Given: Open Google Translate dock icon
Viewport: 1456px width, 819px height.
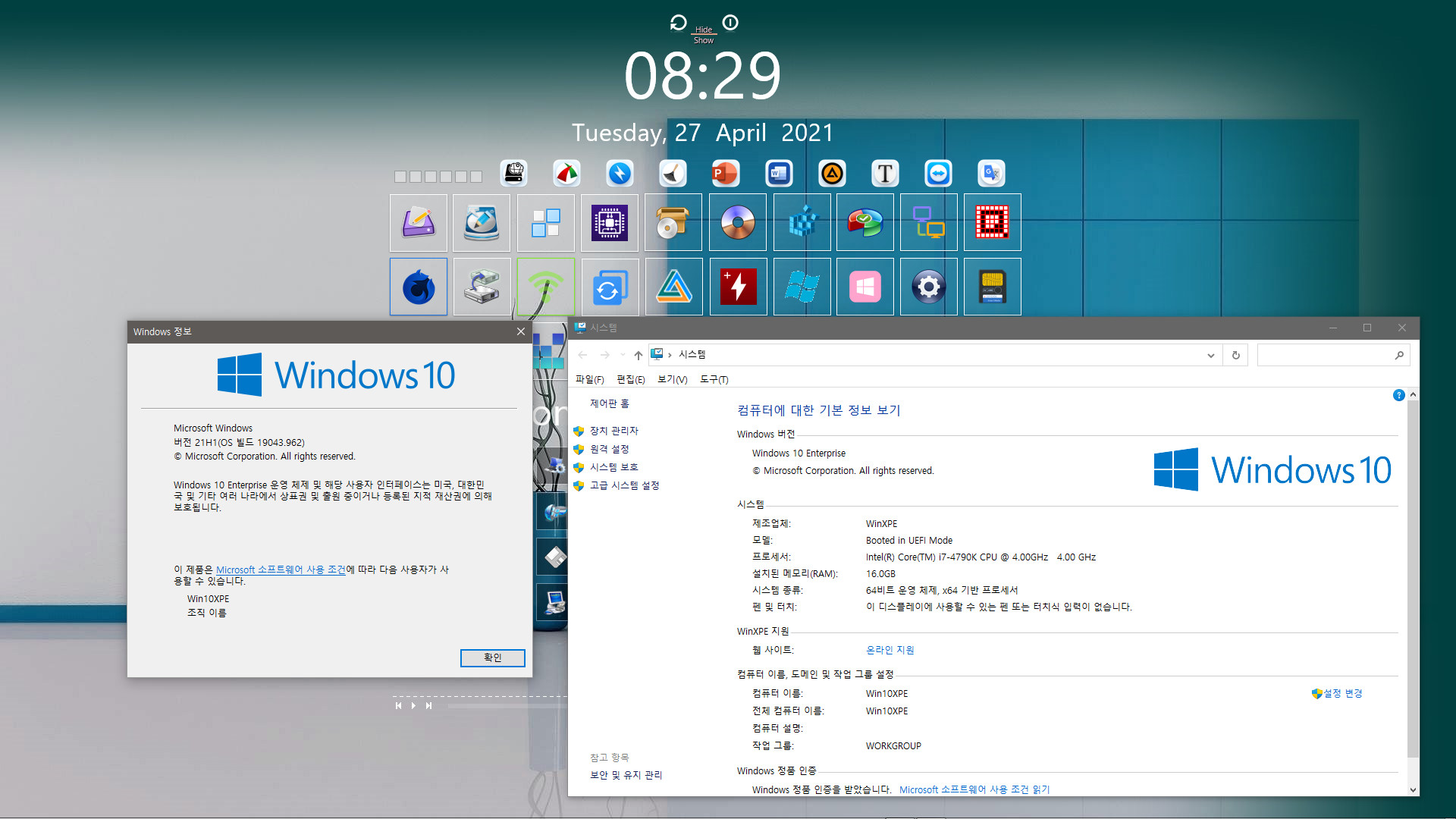Looking at the screenshot, I should click(991, 174).
